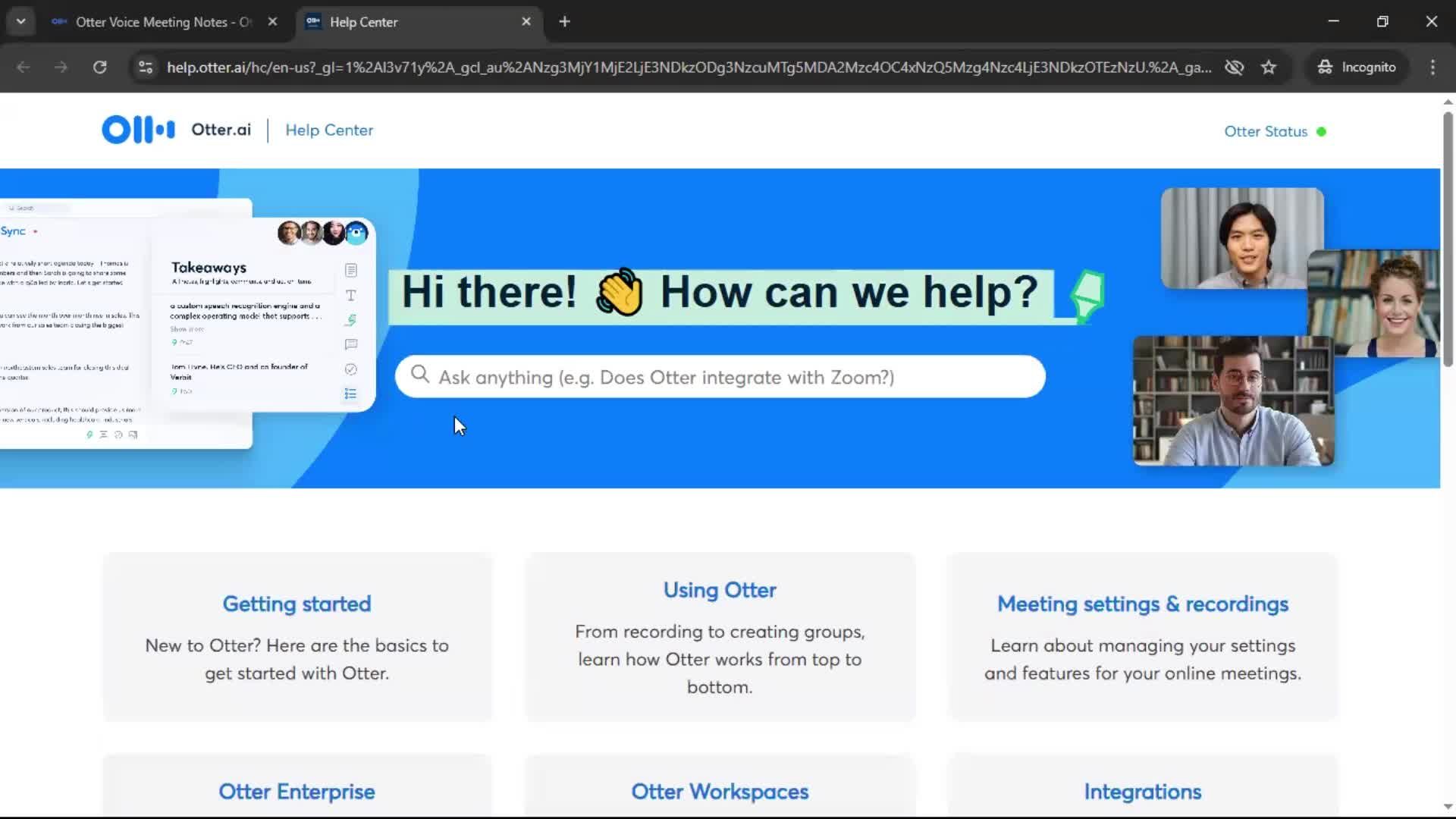This screenshot has width=1456, height=819.
Task: Open site information icon in address bar
Action: tap(146, 67)
